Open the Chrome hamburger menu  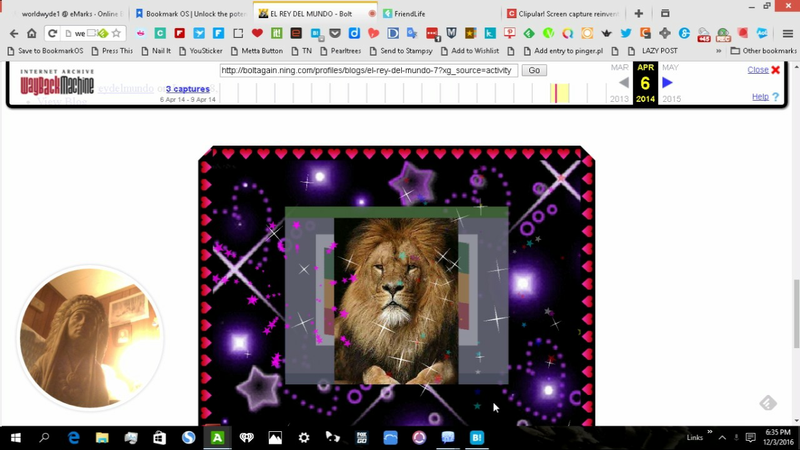click(x=788, y=33)
